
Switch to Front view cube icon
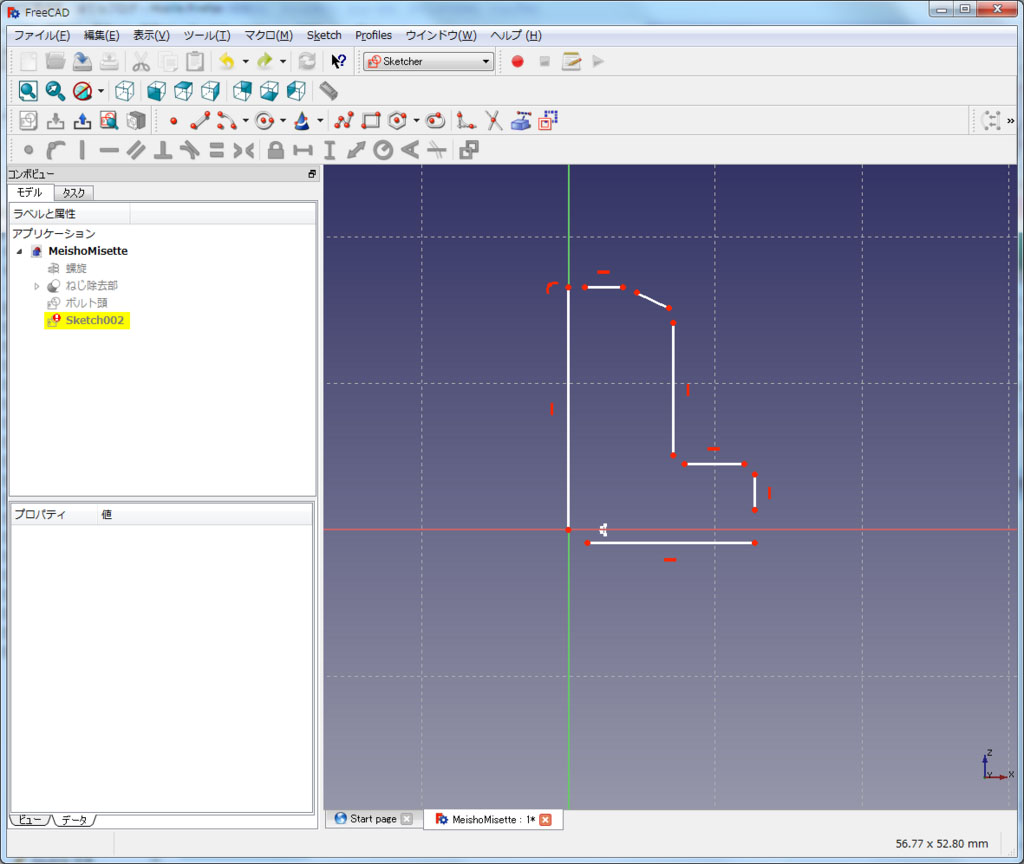tap(156, 91)
